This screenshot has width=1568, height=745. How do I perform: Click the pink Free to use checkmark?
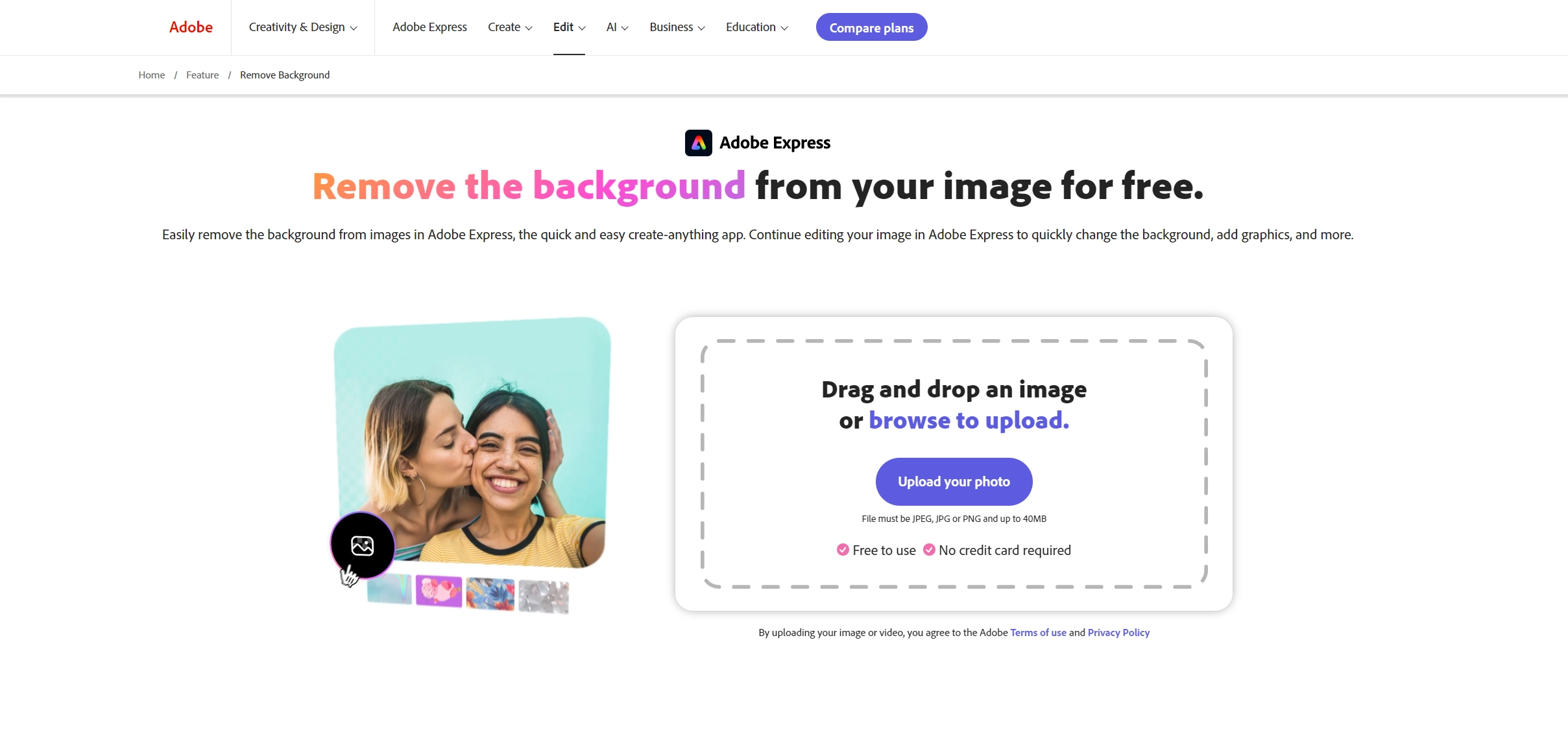pyautogui.click(x=843, y=550)
